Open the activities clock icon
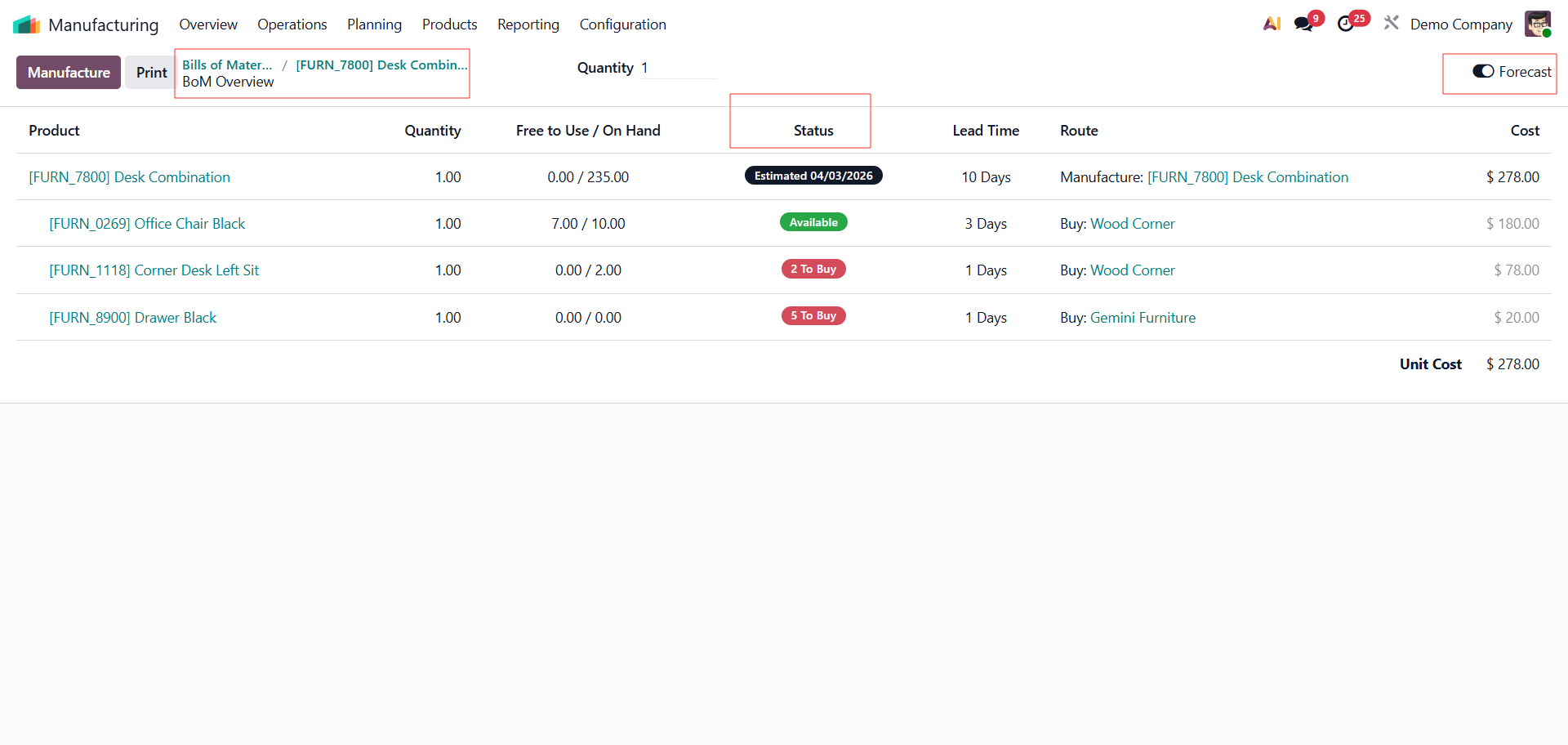This screenshot has height=745, width=1568. point(1346,24)
